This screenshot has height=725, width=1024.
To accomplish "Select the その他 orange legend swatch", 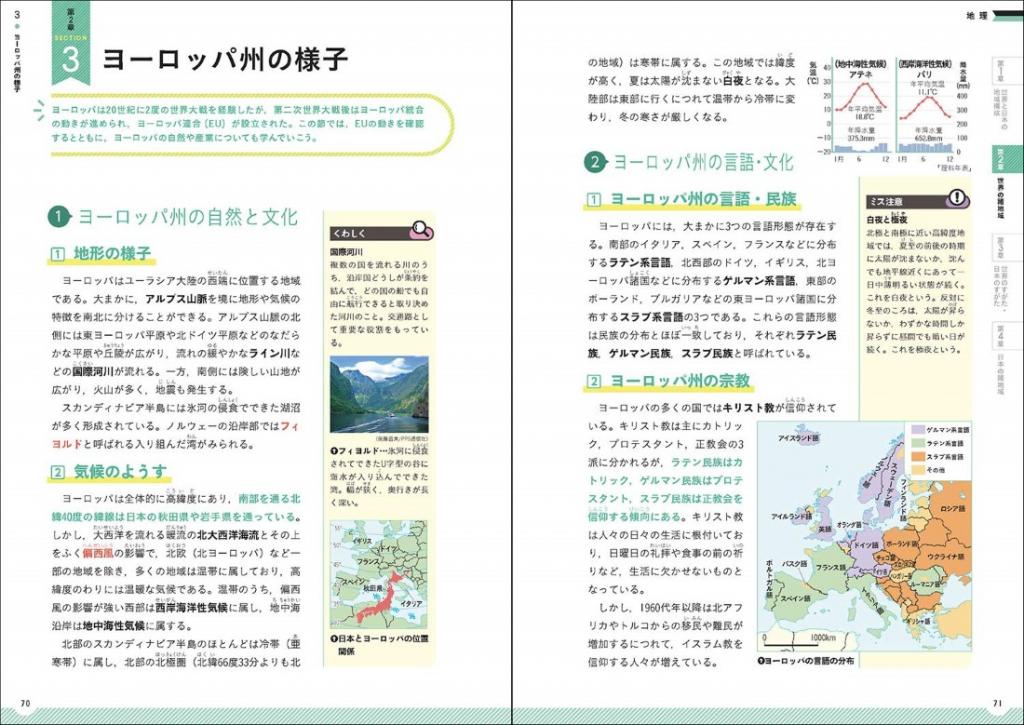I will (918, 469).
